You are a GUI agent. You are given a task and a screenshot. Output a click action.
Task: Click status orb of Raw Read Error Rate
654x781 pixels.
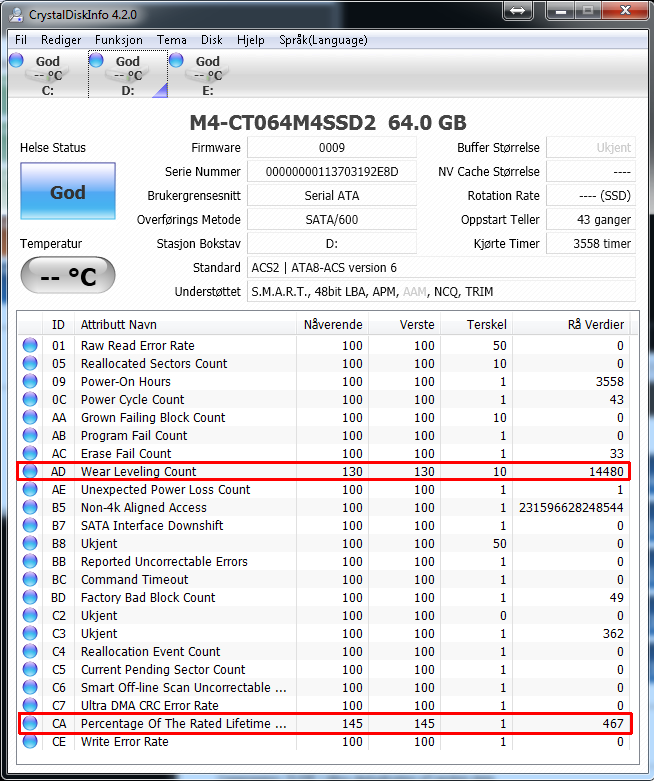coord(30,345)
